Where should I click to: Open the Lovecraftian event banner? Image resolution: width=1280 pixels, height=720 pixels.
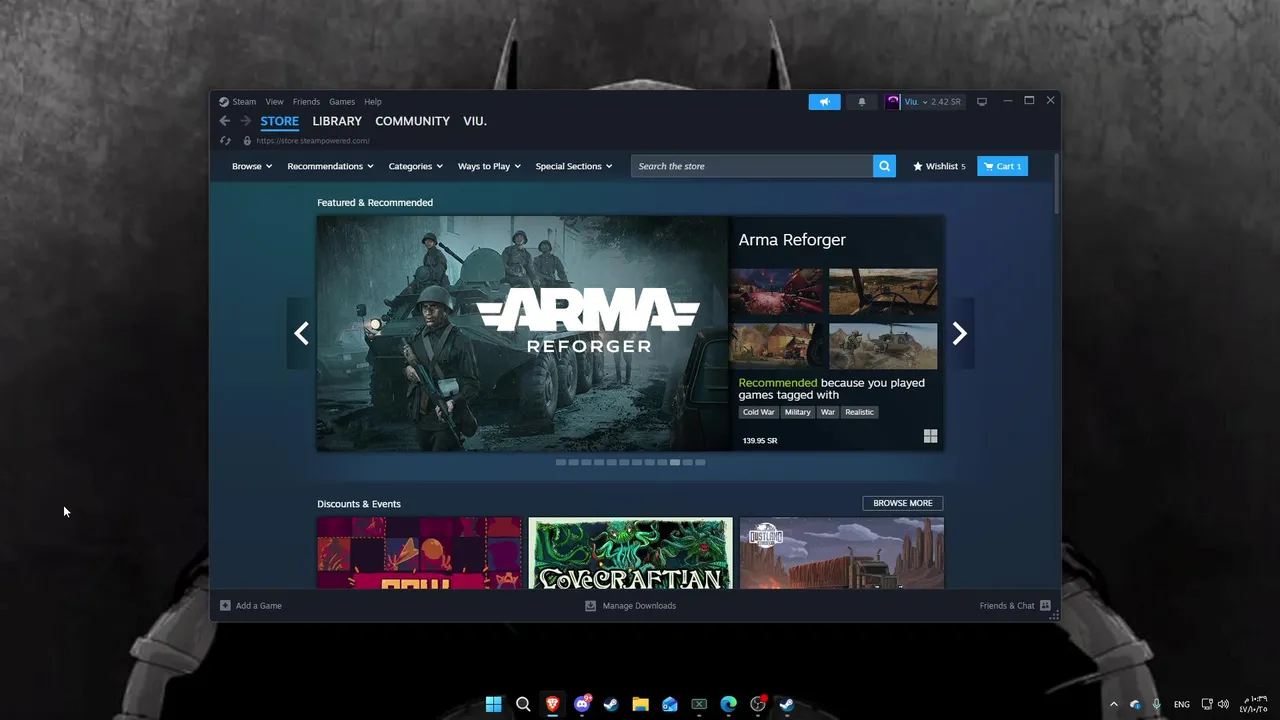click(x=630, y=553)
